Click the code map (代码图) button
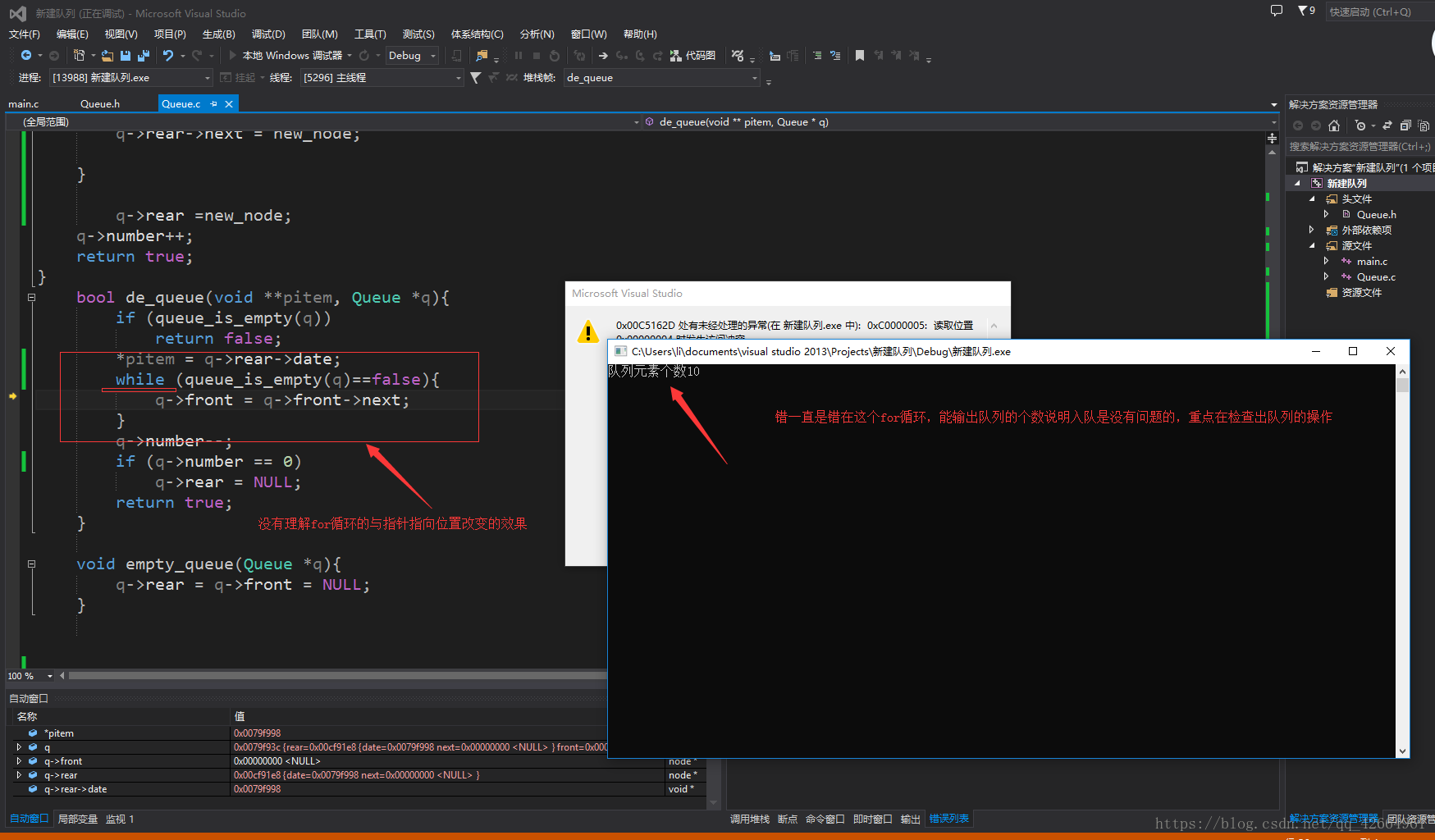Image resolution: width=1435 pixels, height=840 pixels. pyautogui.click(x=692, y=55)
